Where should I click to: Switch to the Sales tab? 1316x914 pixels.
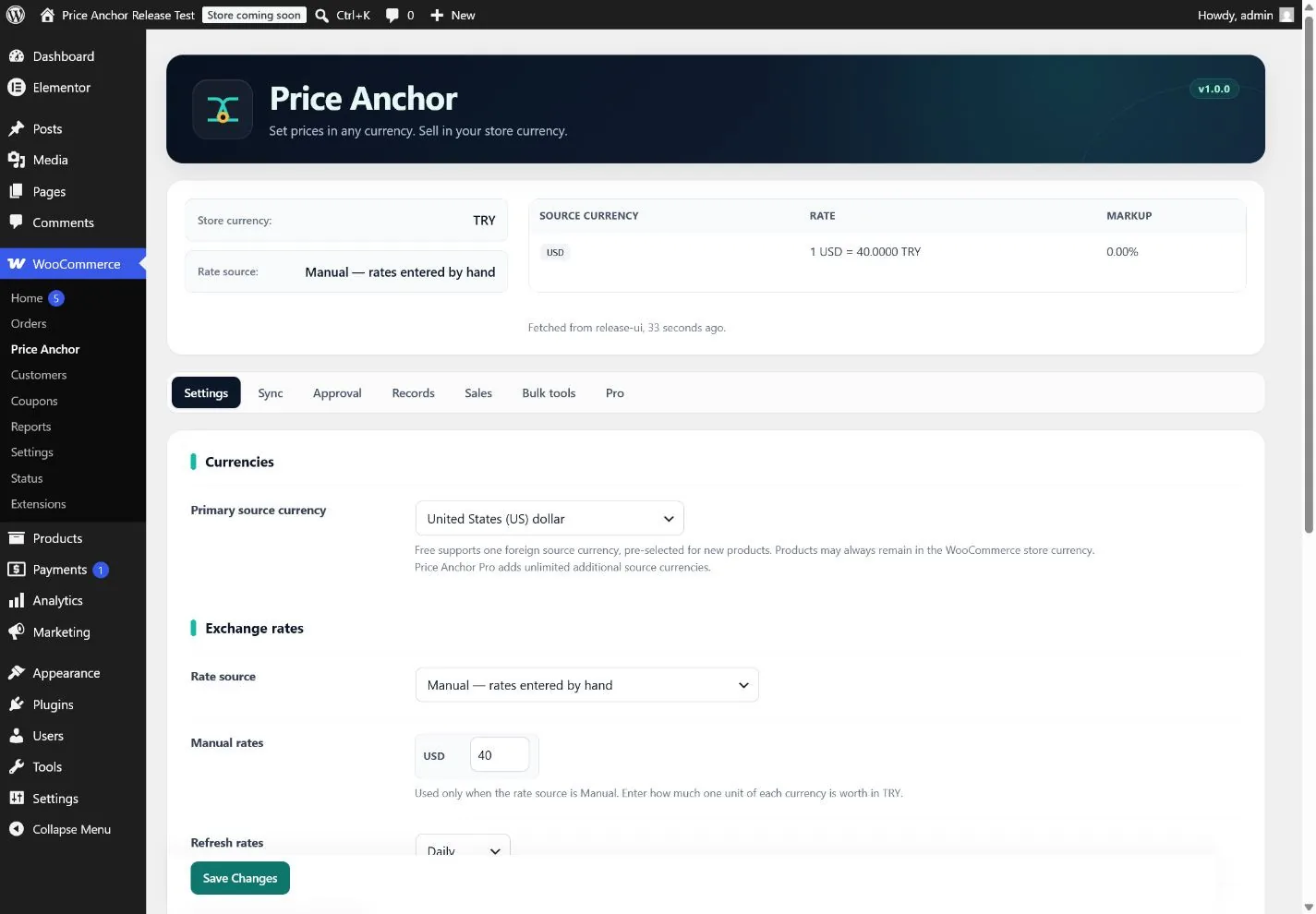(x=478, y=393)
